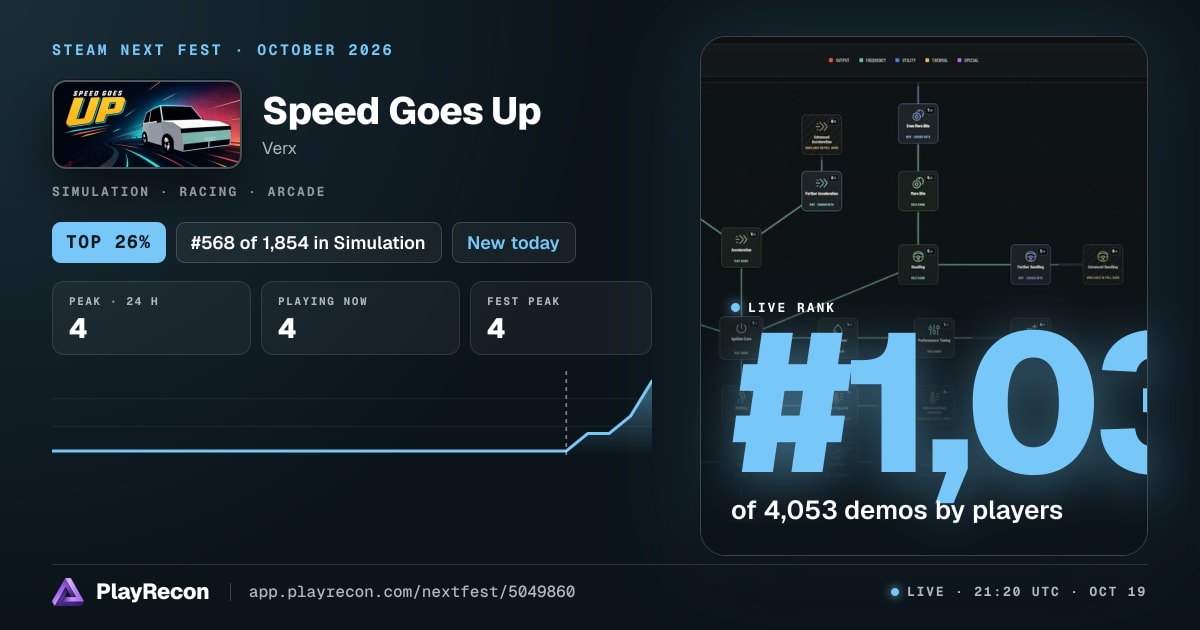Select the Advanced Acceleration upgrade node
Viewport: 1200px width, 630px height.
click(822, 134)
